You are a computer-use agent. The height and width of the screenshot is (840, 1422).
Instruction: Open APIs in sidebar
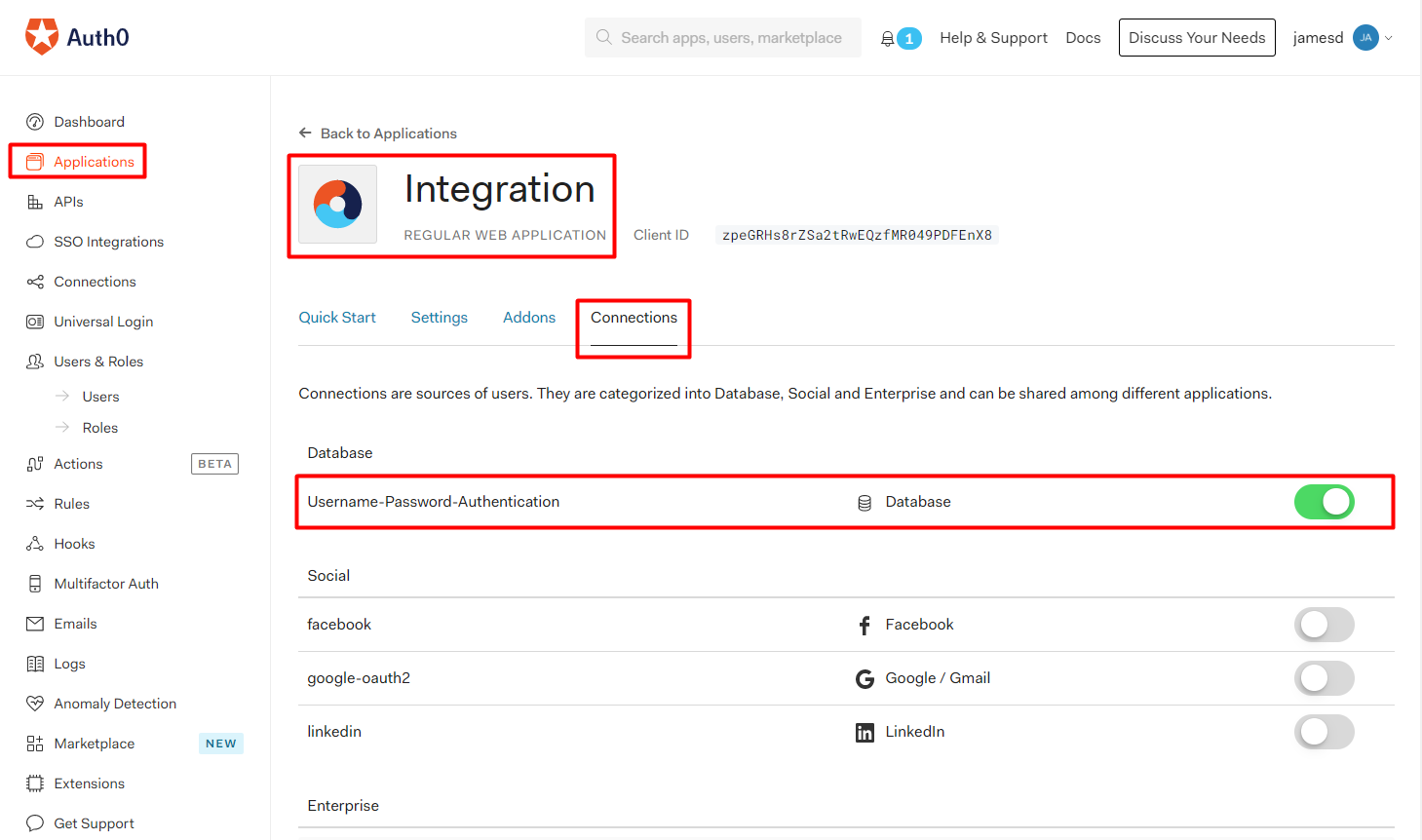pos(69,202)
